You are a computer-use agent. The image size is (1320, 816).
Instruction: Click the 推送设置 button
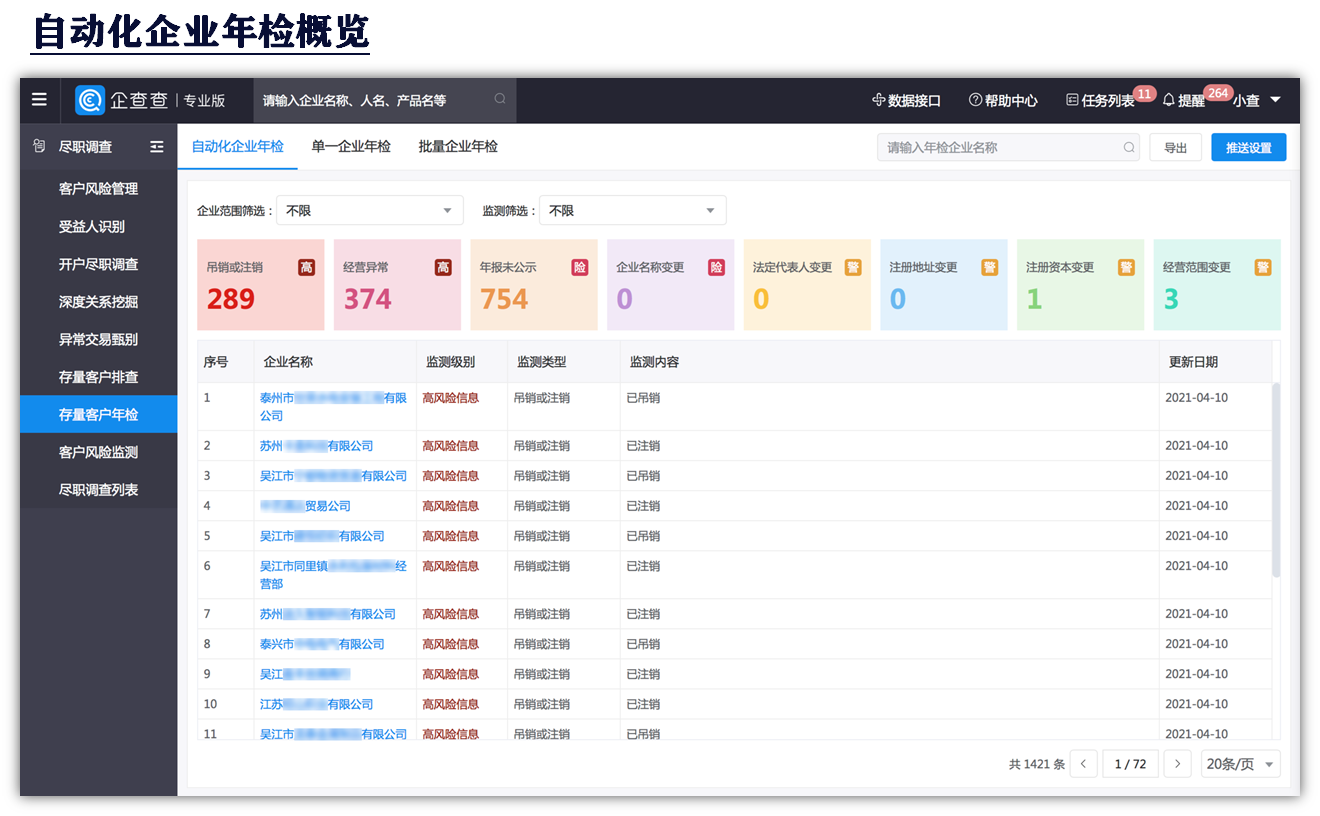click(1249, 147)
